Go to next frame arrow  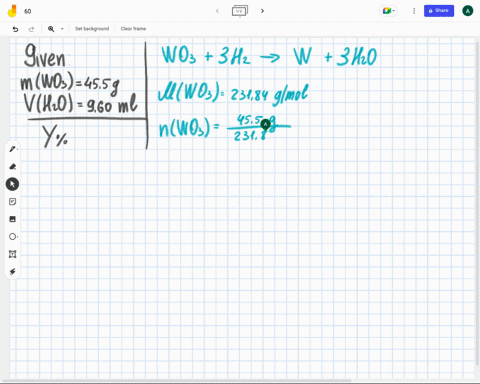(262, 11)
